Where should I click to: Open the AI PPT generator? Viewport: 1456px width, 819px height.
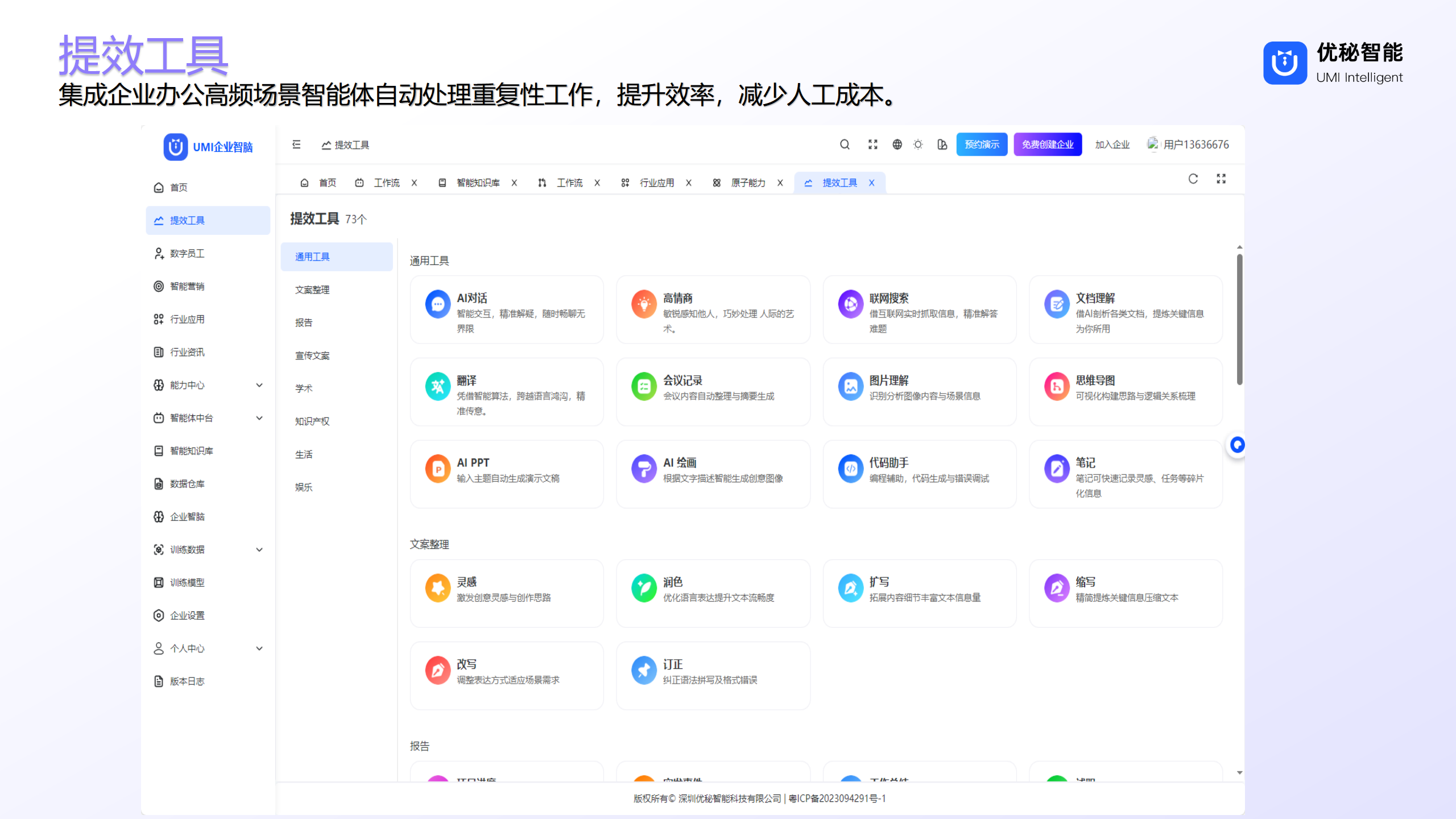[506, 474]
